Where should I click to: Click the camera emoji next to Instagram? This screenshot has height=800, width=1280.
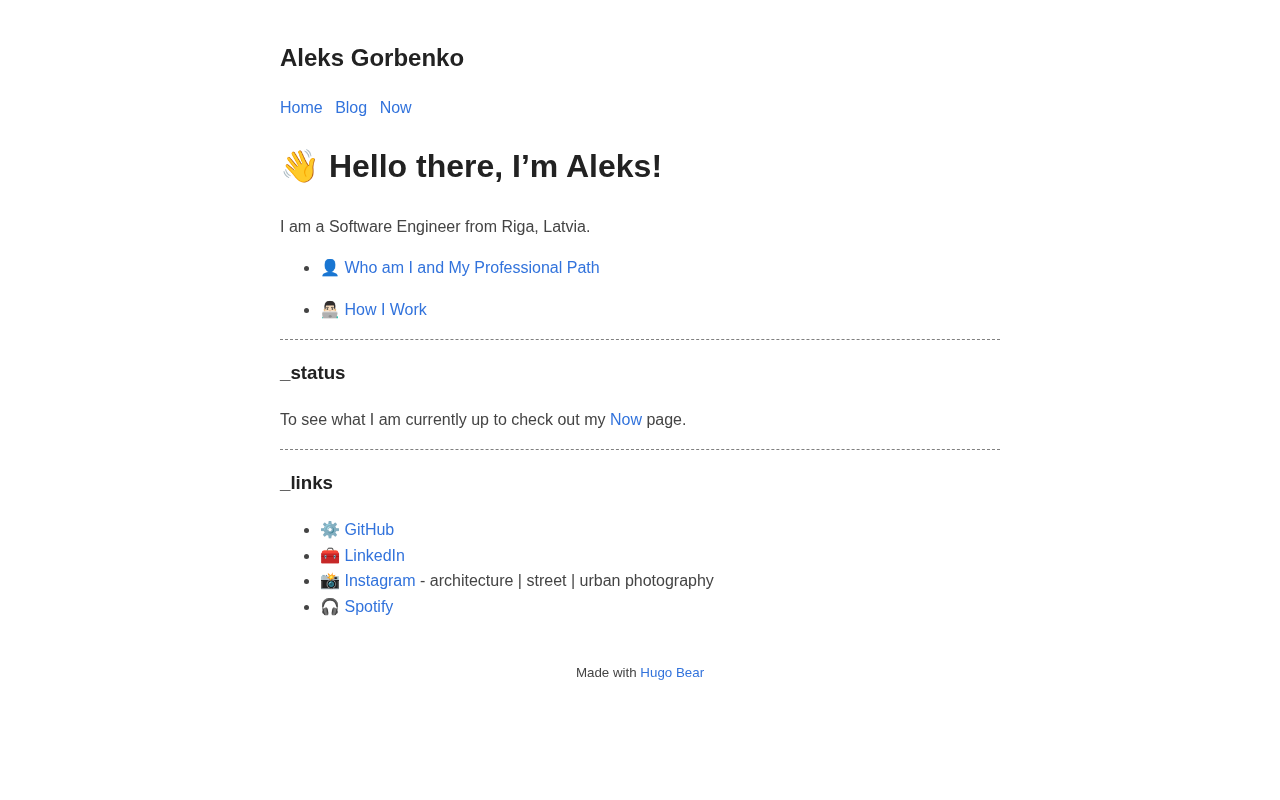(x=330, y=581)
